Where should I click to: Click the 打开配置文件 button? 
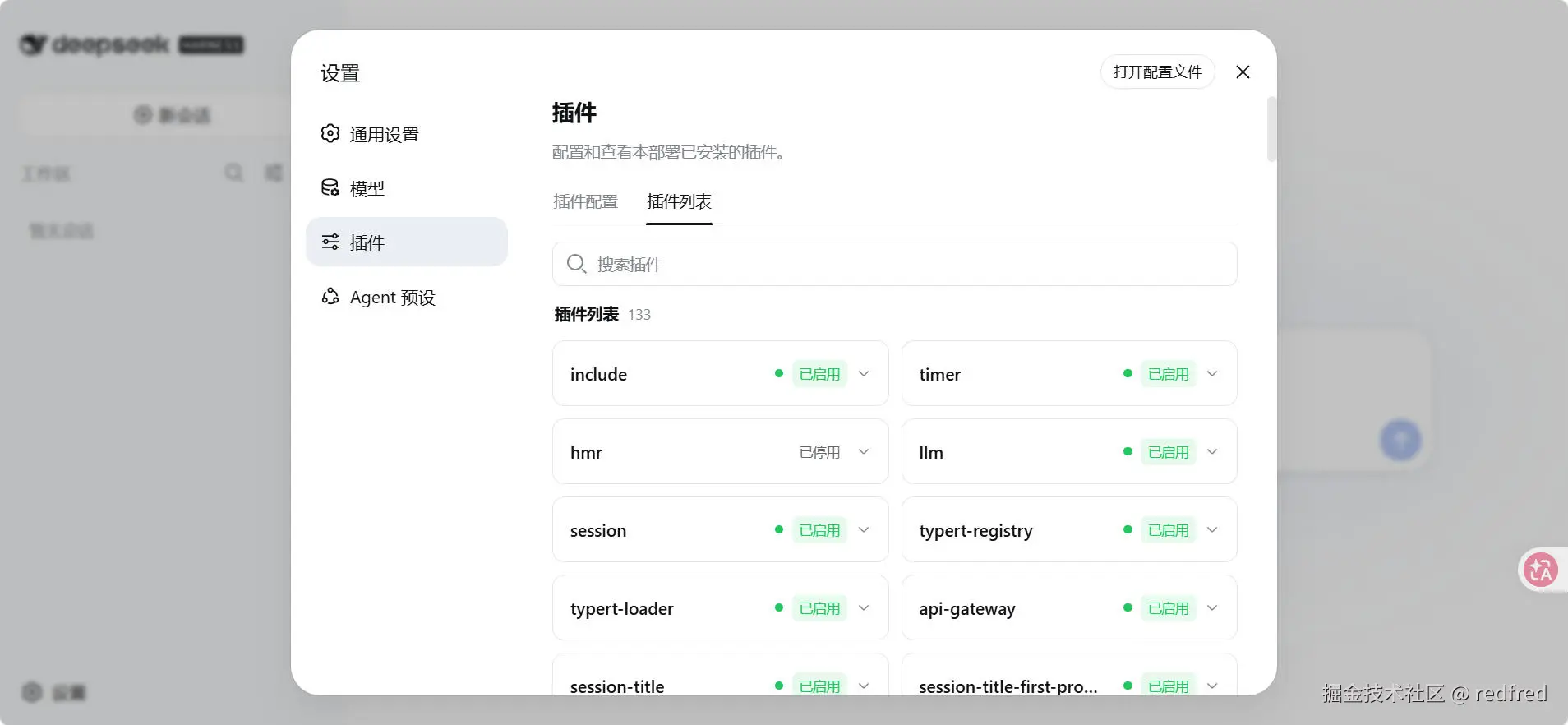1157,72
